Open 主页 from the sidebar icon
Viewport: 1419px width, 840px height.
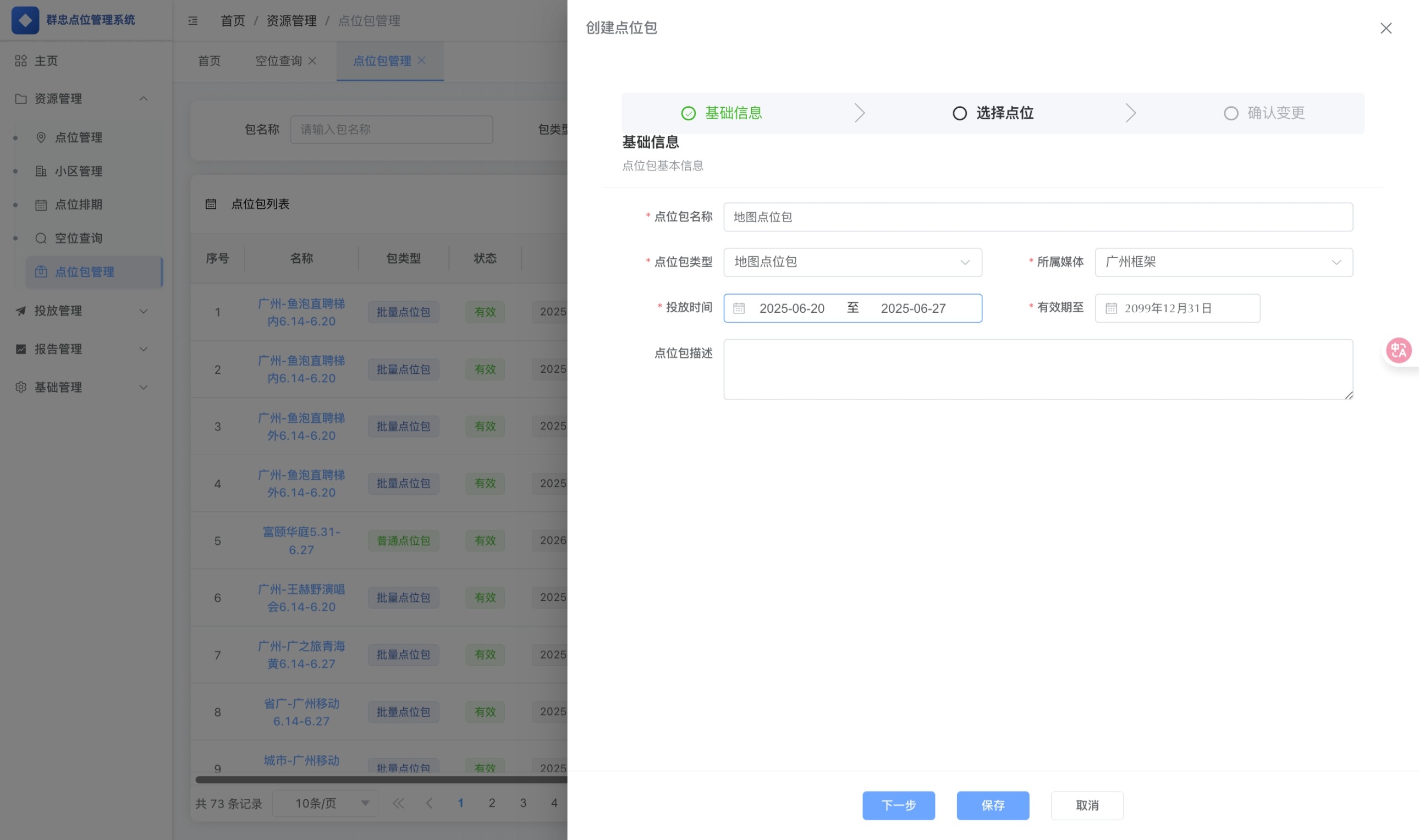coord(21,60)
